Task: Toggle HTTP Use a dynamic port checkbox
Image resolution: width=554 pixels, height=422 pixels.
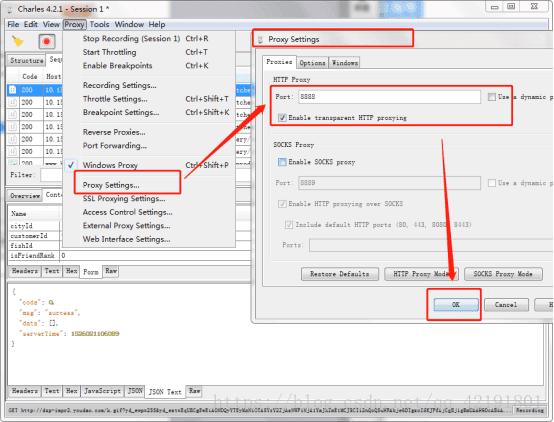Action: point(491,96)
